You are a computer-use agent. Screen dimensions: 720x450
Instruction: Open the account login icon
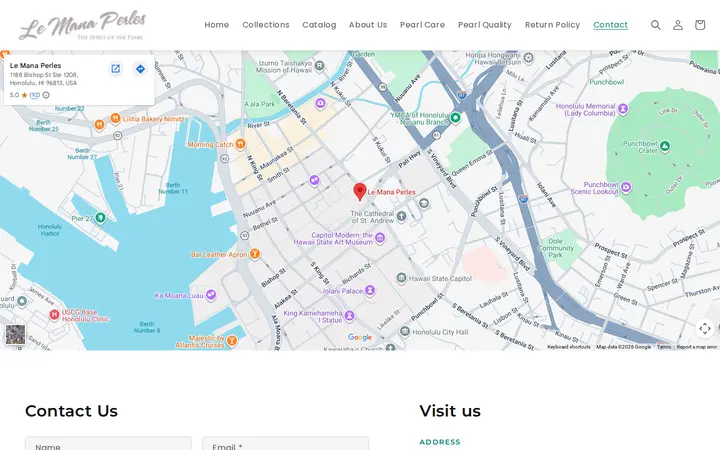678,25
